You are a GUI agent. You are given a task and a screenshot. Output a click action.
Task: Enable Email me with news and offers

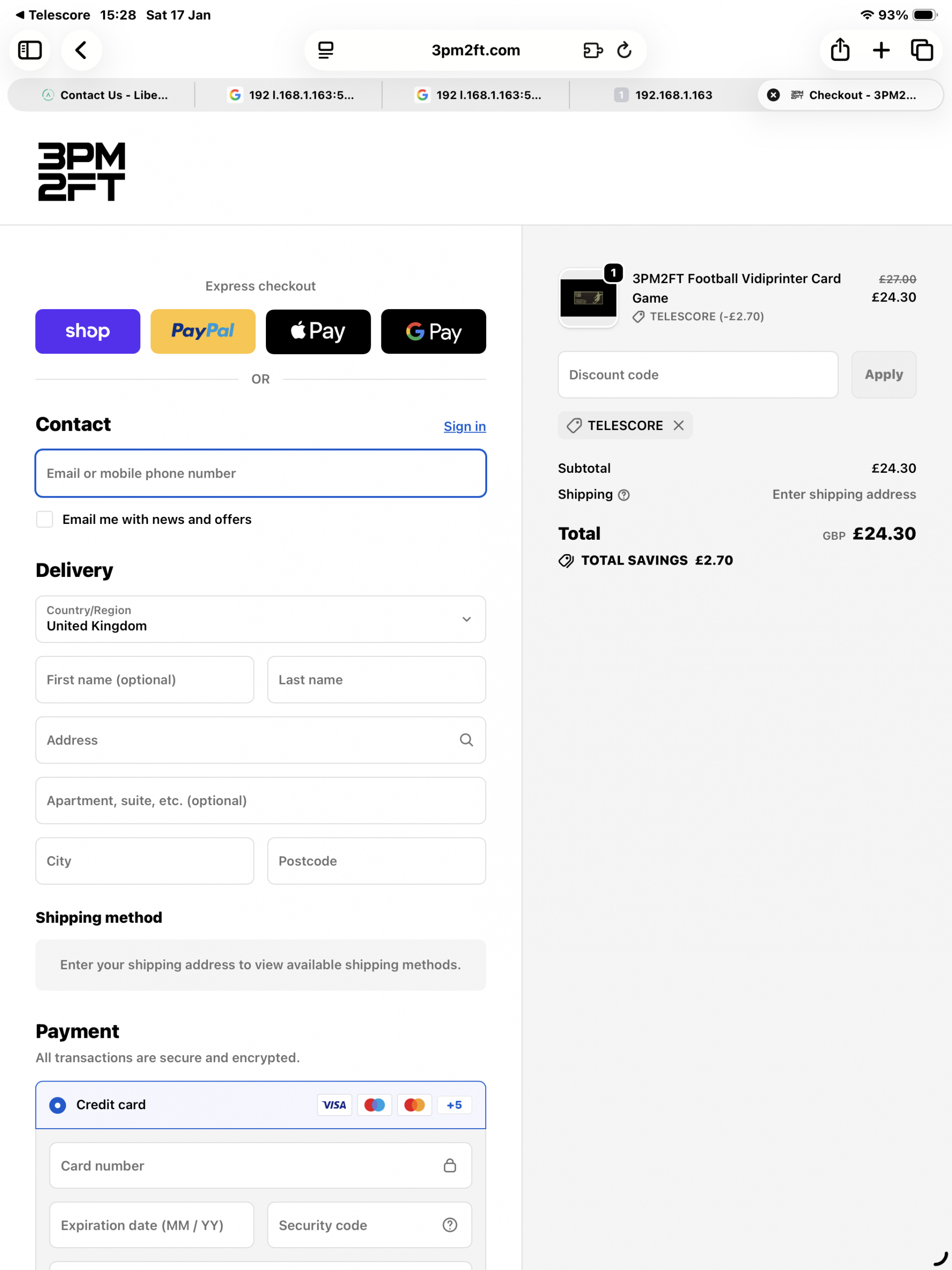click(45, 519)
